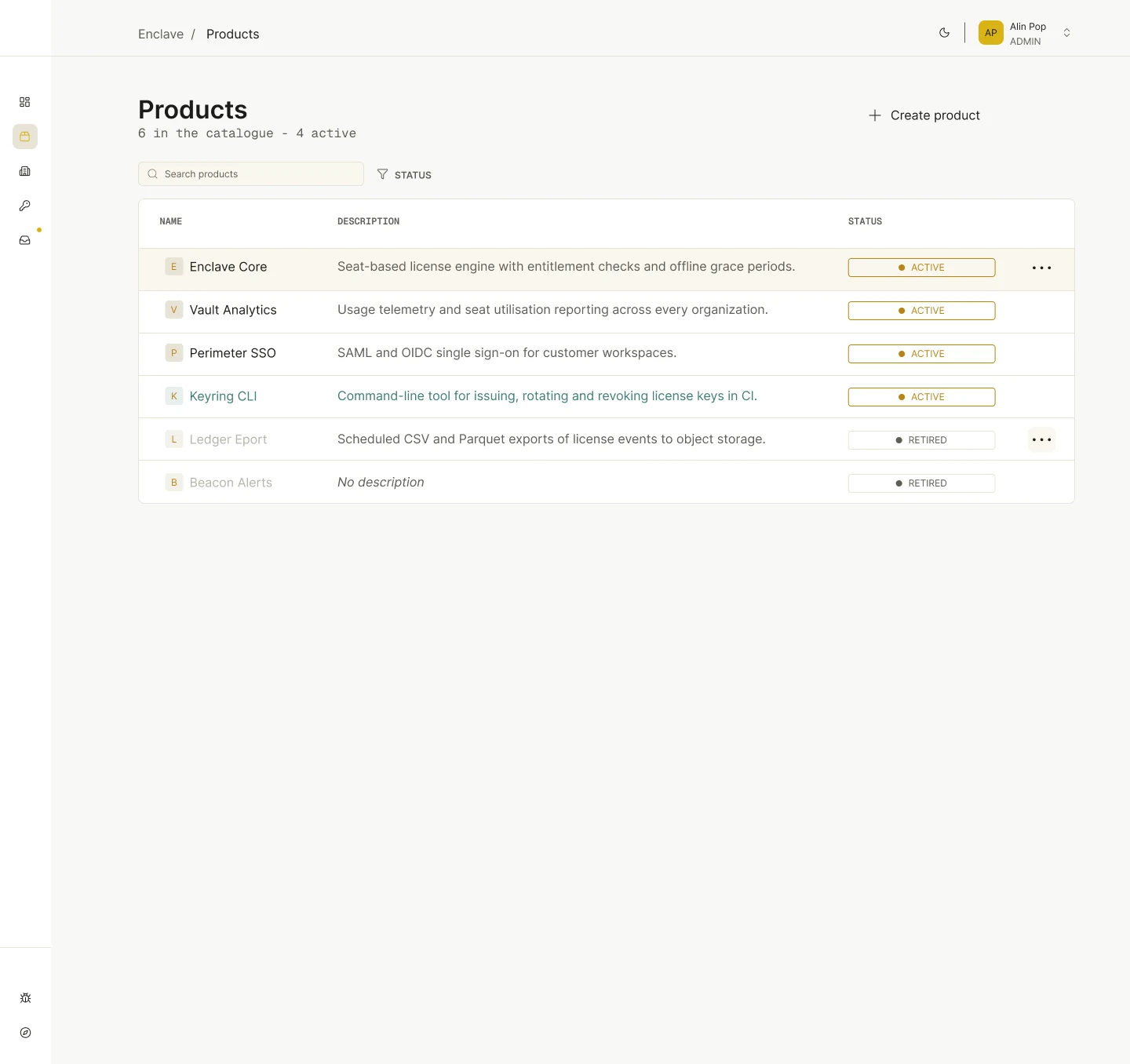Screen dimensions: 1130x1064
Task: Open the inbox icon with notification dot
Action: coord(25,240)
